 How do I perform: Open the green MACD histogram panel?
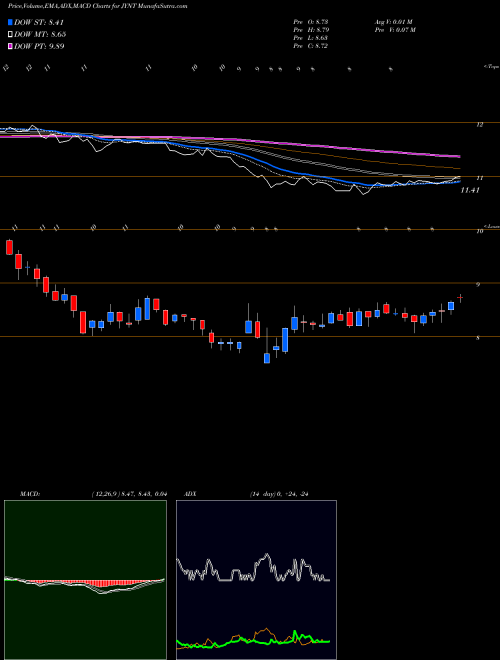[85, 580]
